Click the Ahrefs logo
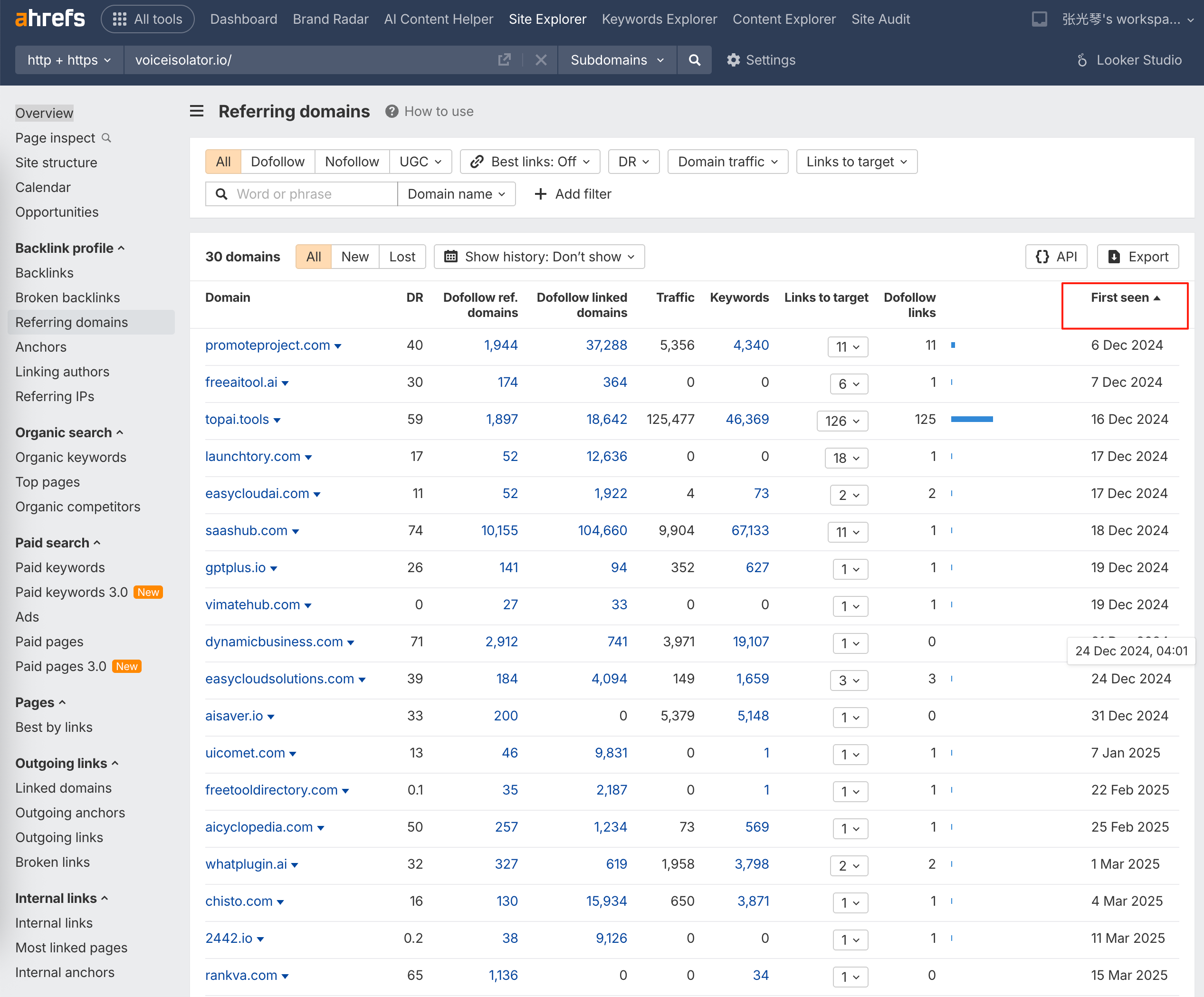 click(50, 19)
